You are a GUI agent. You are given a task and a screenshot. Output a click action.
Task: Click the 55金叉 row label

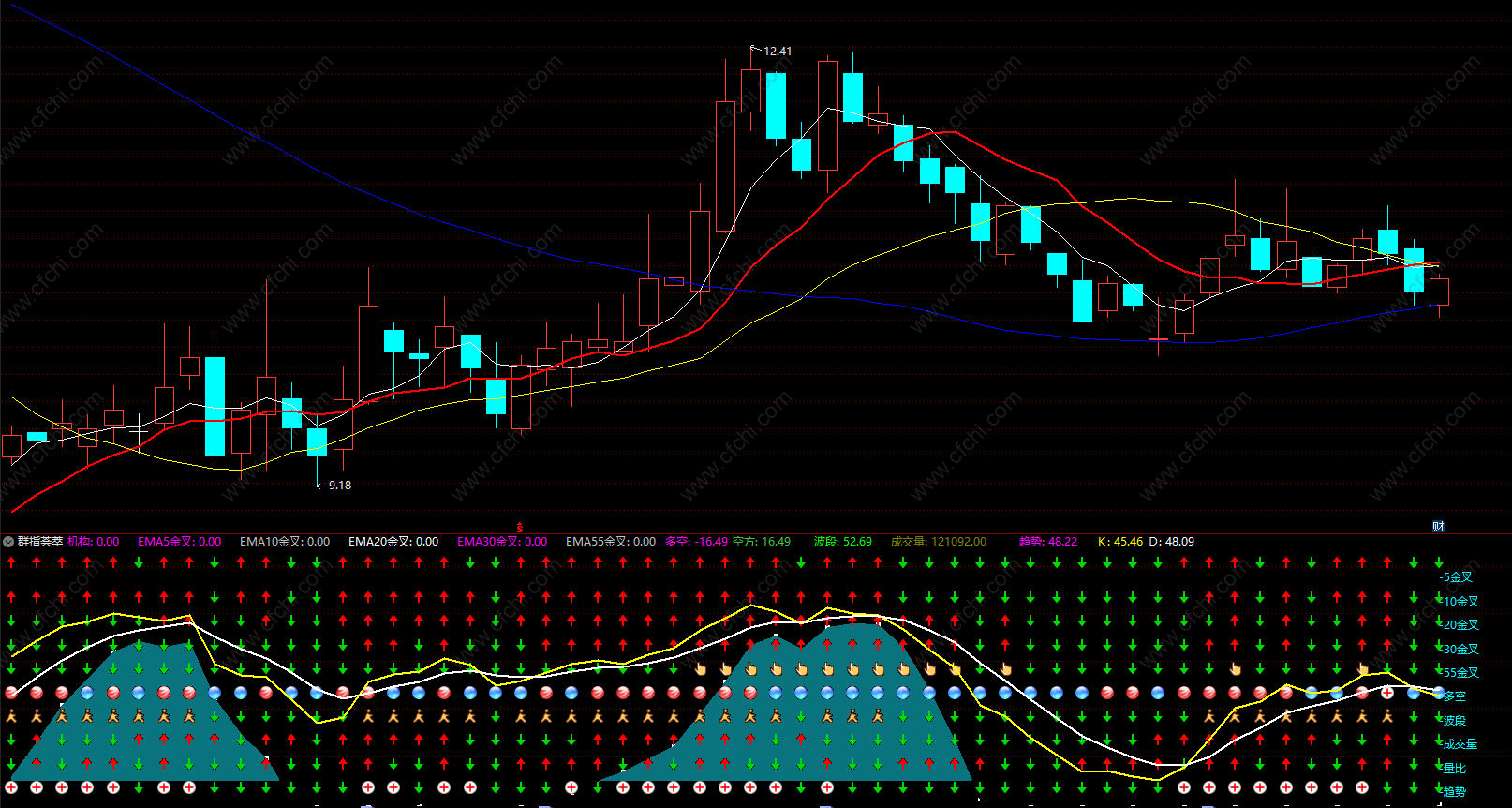click(1460, 673)
